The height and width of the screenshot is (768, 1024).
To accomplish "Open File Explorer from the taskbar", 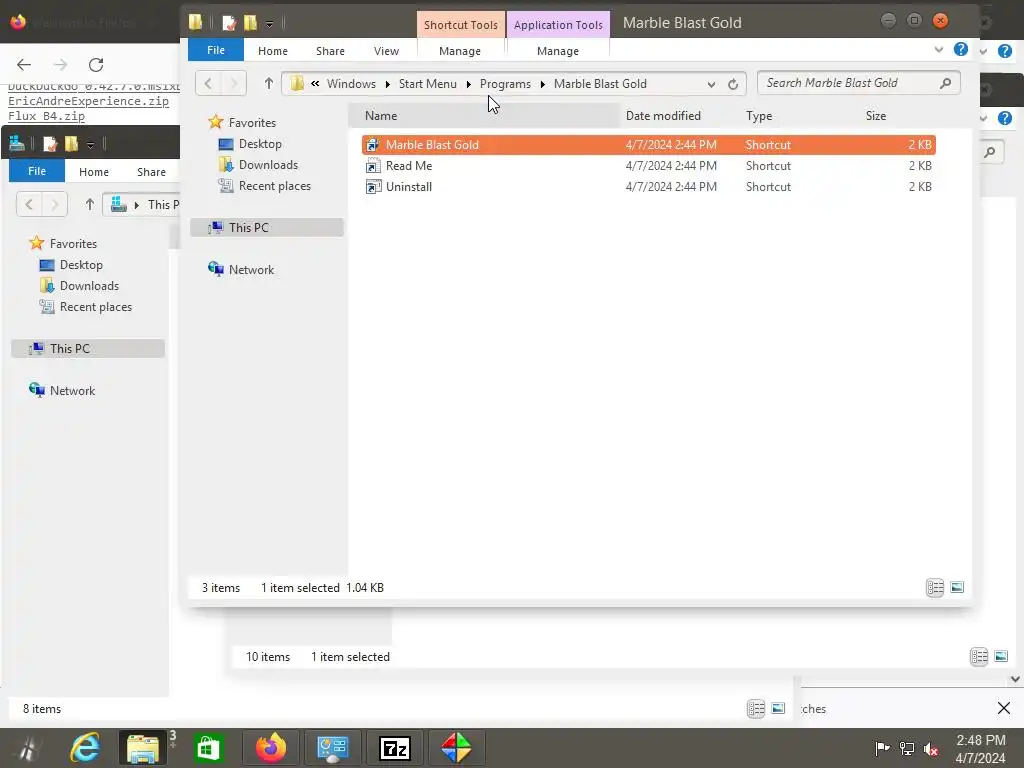I will tap(142, 748).
